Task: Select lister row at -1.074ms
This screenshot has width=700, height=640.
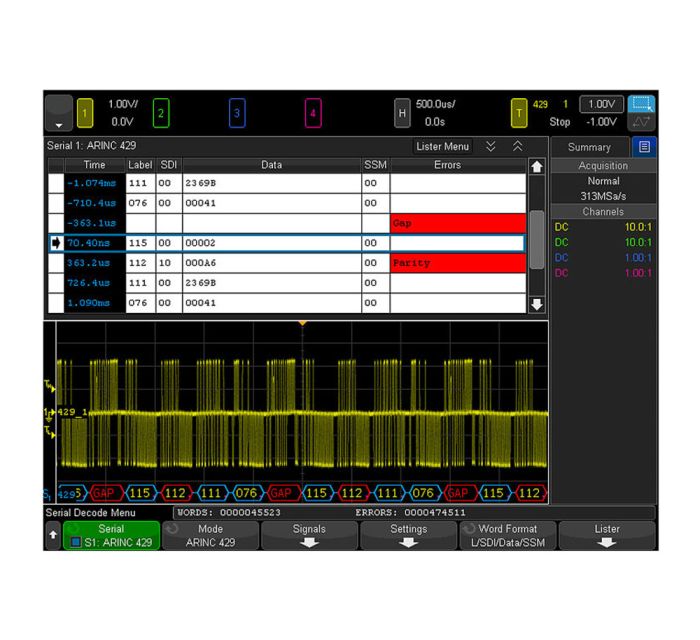Action: point(287,183)
